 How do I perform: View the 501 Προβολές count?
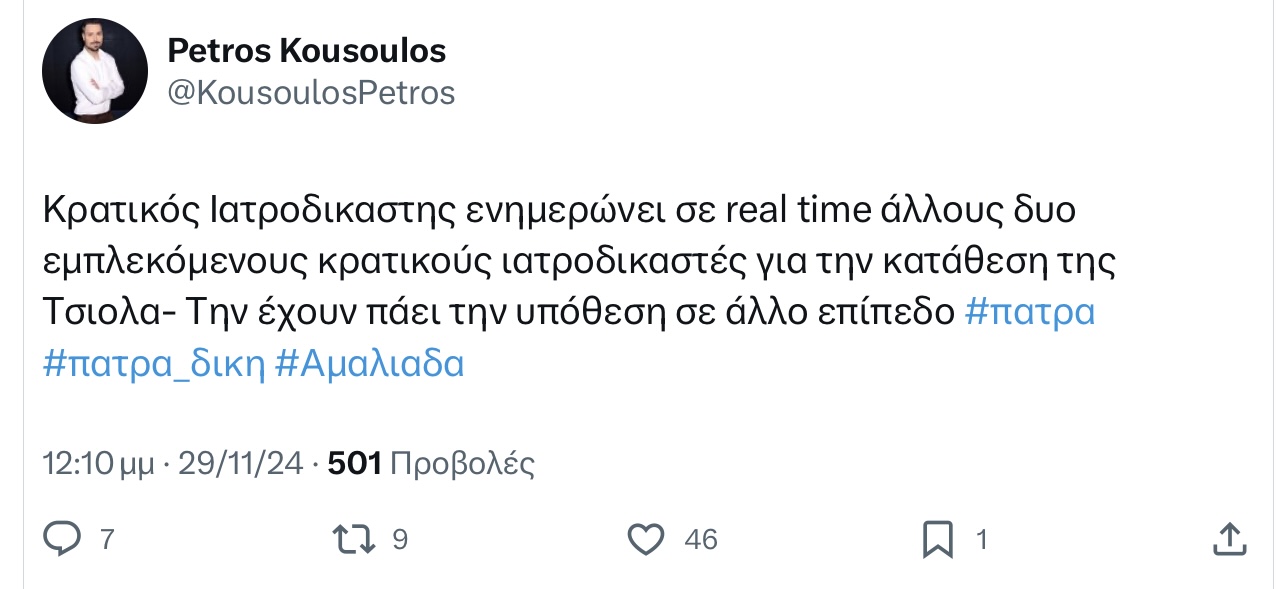(x=431, y=463)
